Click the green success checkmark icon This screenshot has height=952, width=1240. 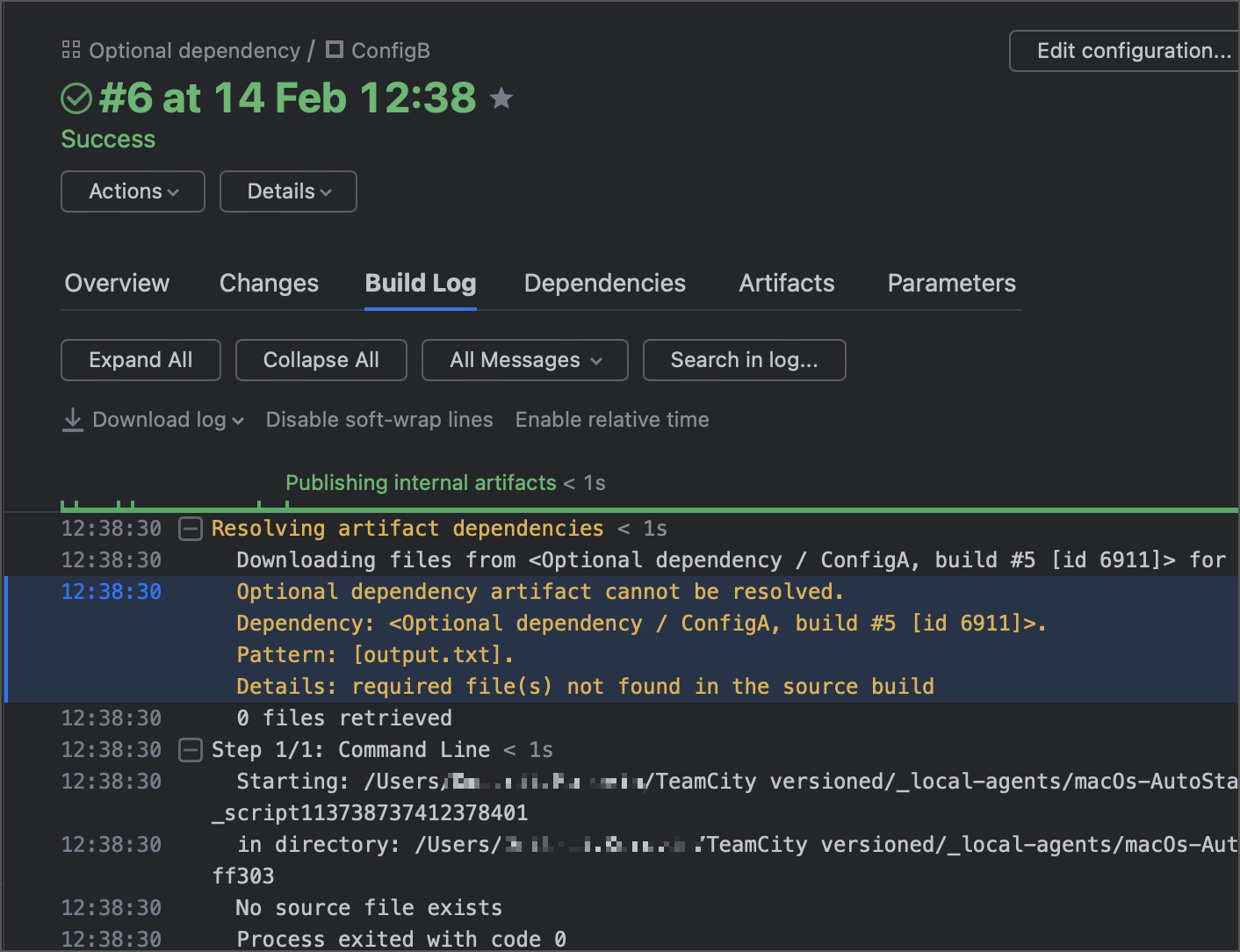76,98
